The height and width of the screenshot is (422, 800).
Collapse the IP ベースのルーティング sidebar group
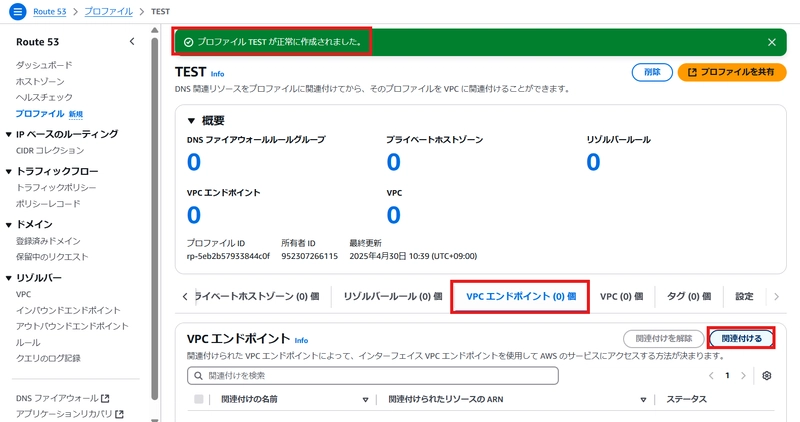click(8, 135)
